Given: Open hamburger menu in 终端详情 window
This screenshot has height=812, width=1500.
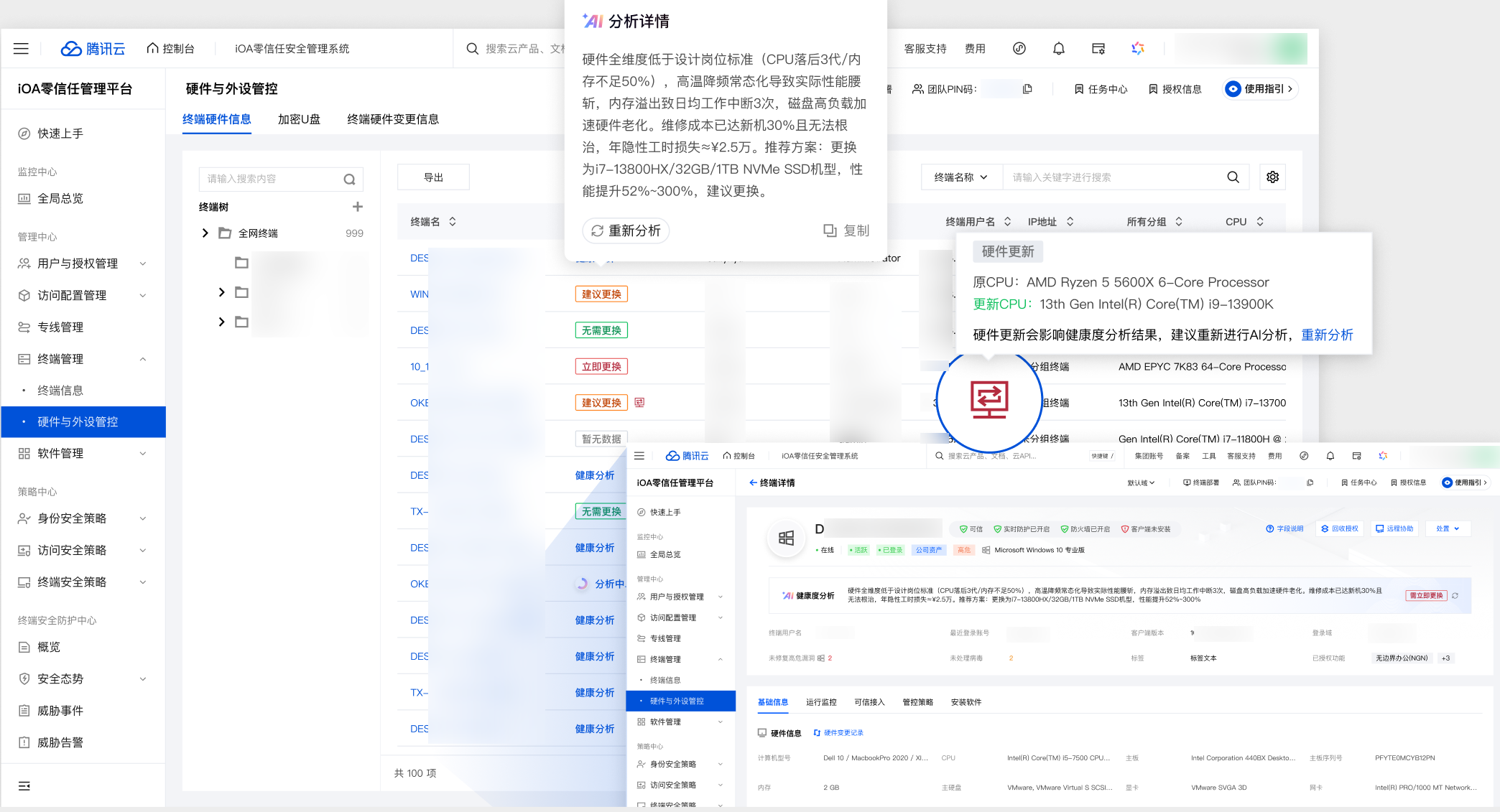Looking at the screenshot, I should click(x=639, y=456).
